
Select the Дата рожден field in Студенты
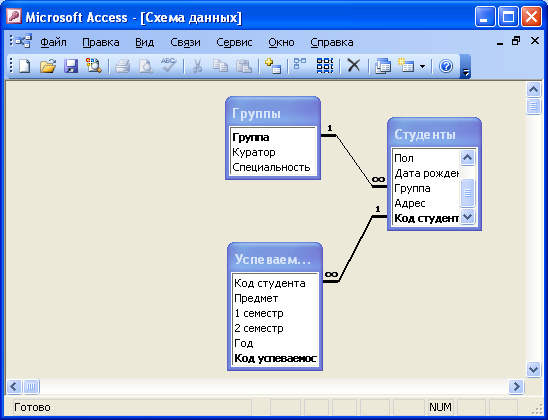coord(426,173)
